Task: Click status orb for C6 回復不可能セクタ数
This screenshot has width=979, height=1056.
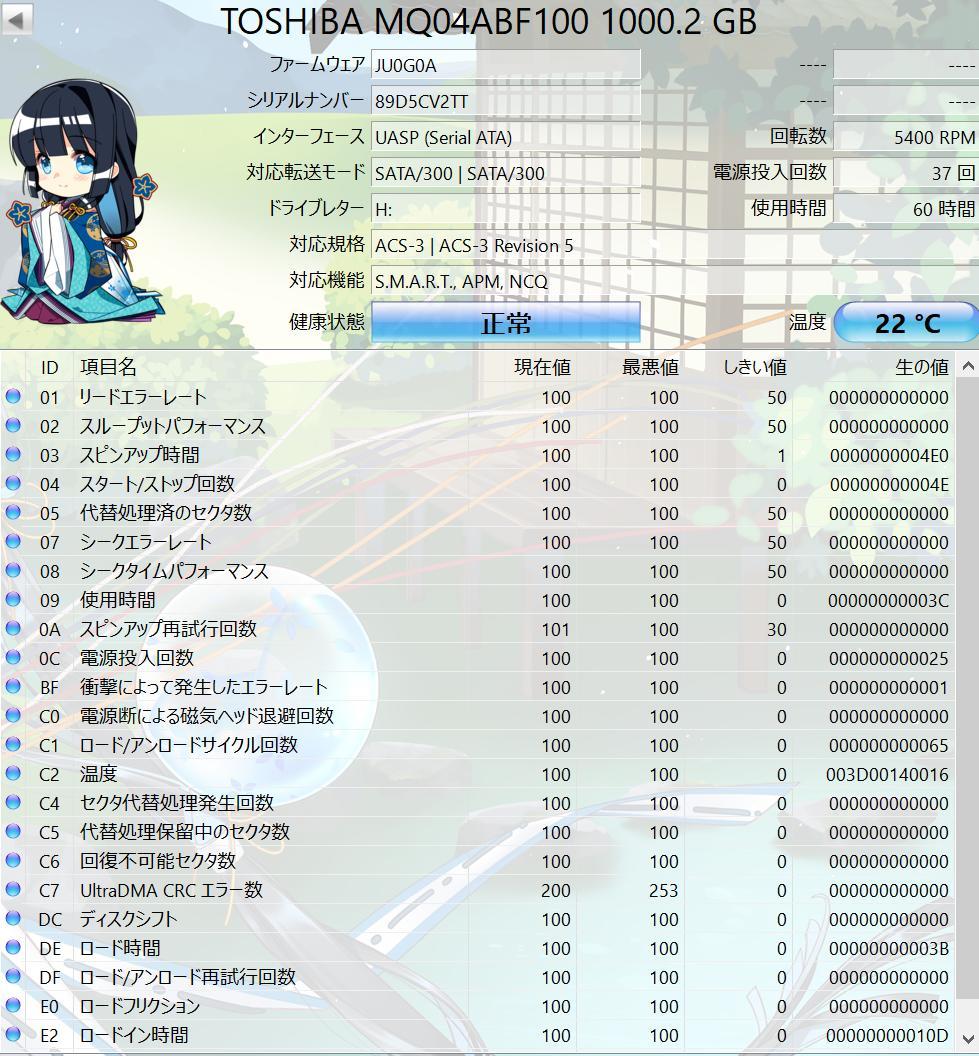Action: click(13, 860)
